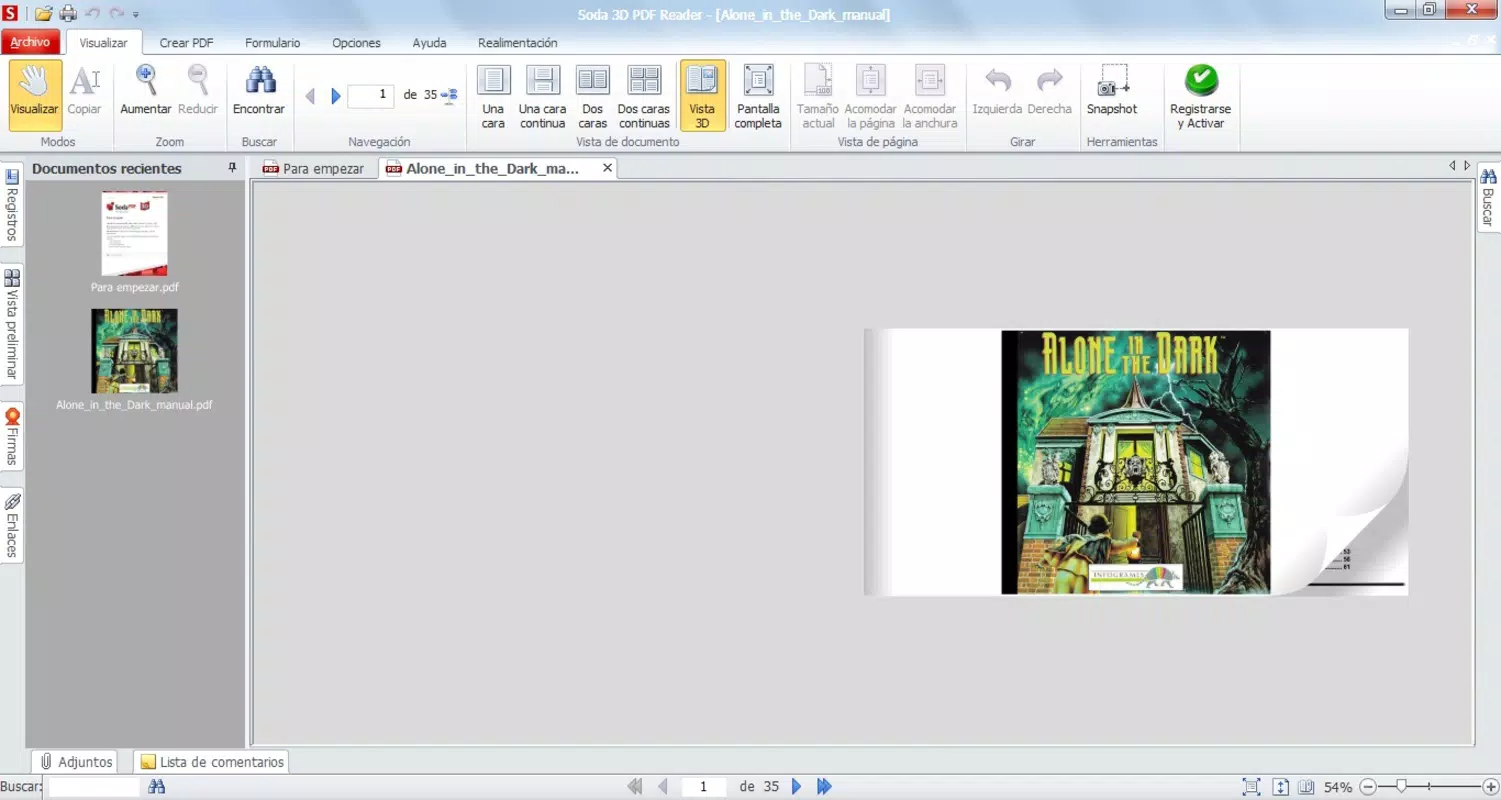
Task: Click the open-folder icon in quick access toolbar
Action: [43, 14]
